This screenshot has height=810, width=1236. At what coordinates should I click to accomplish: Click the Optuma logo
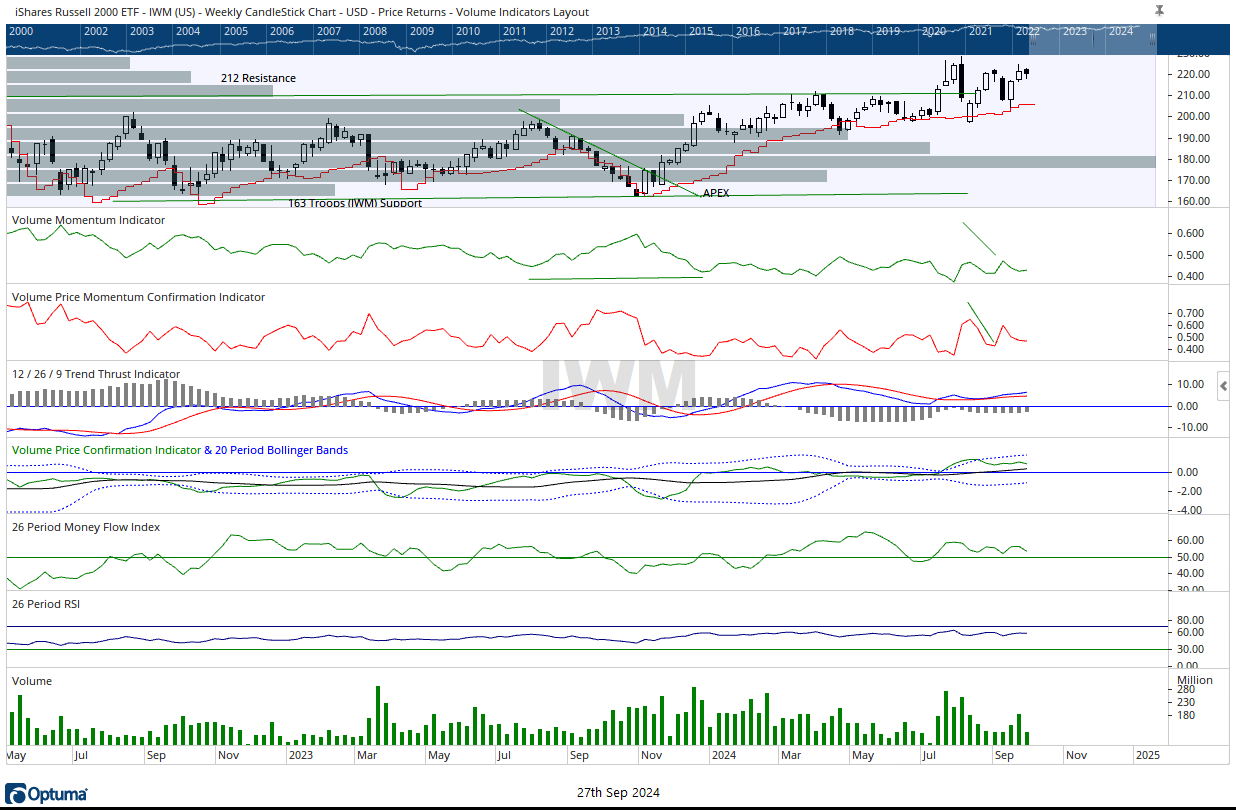[46, 795]
